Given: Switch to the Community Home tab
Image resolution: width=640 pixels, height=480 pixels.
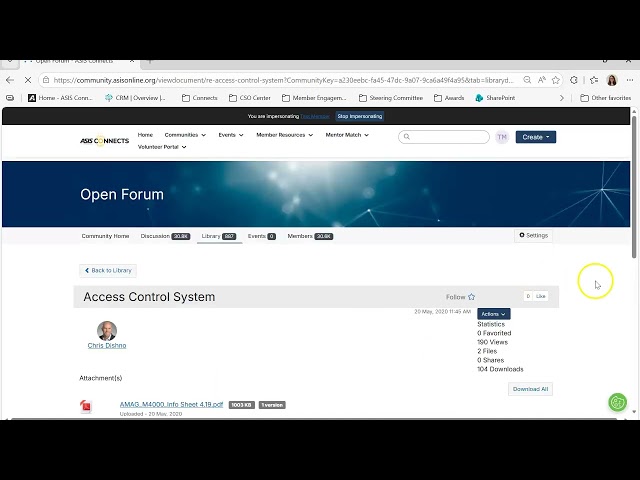Looking at the screenshot, I should (105, 236).
